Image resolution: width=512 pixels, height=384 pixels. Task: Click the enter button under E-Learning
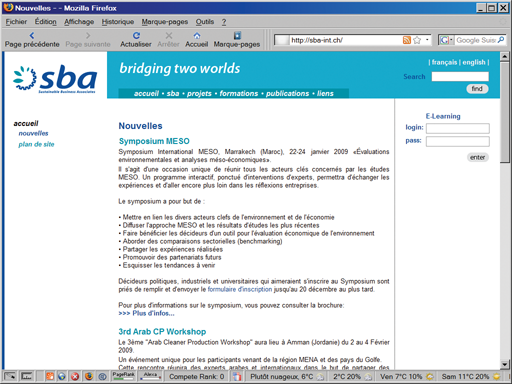pos(478,157)
